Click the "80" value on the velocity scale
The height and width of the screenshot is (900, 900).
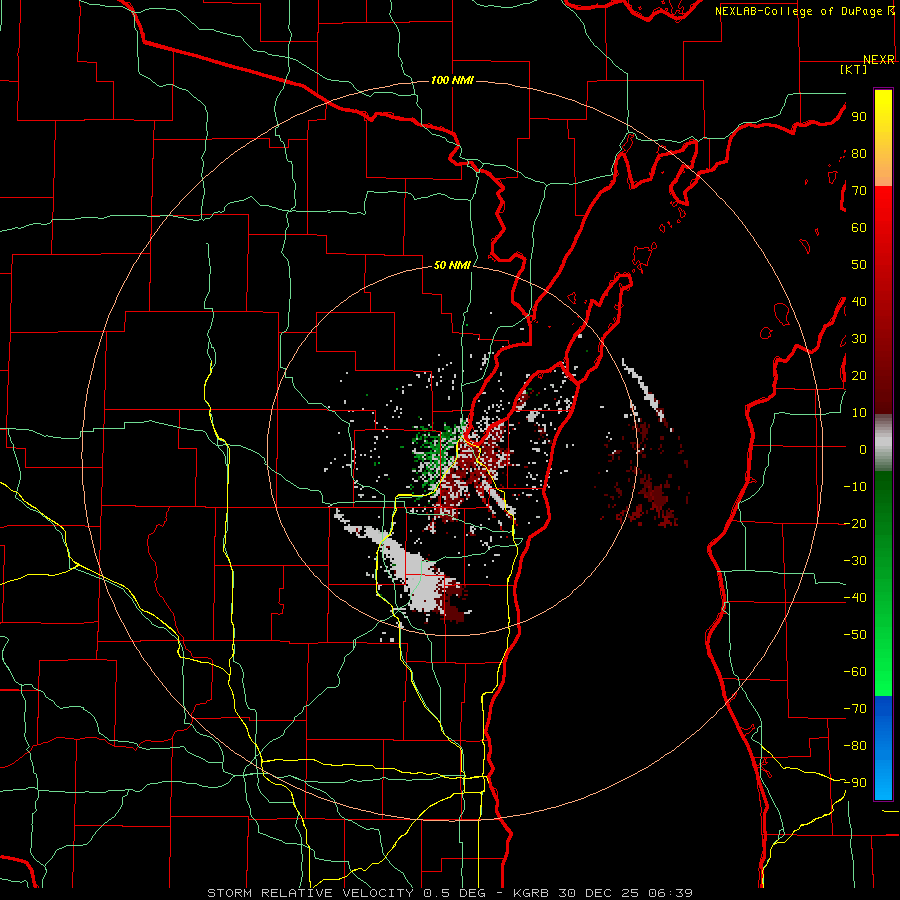pos(859,153)
